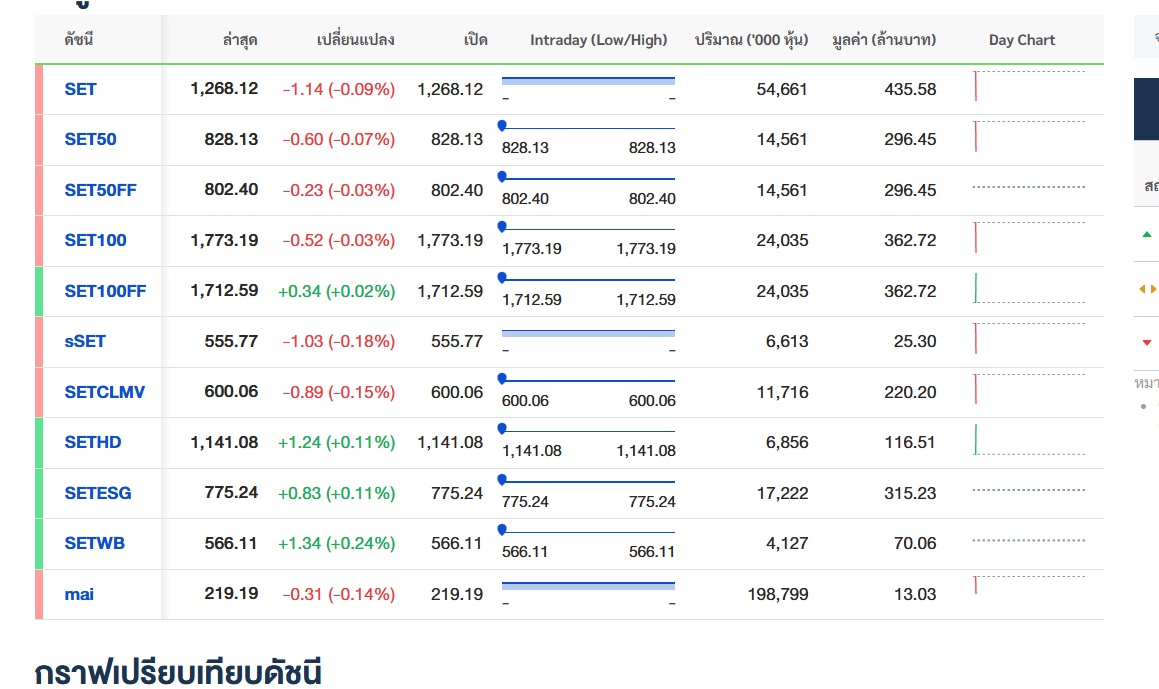Screen dimensions: 1159x689
Task: Open the SETHD day chart thumbnail
Action: 1028,440
